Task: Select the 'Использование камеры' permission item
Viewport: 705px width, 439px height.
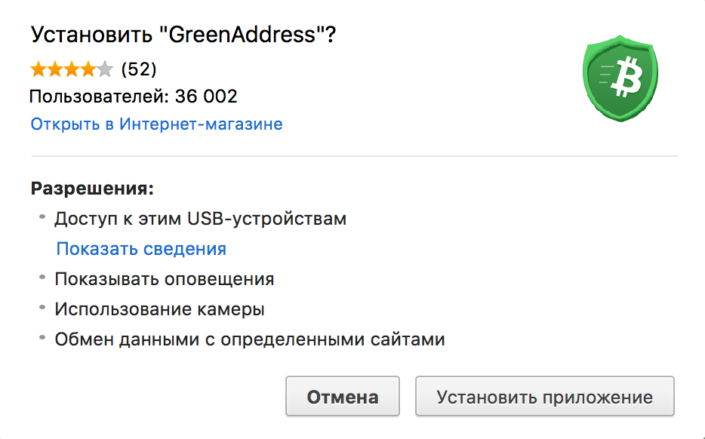Action: click(160, 309)
